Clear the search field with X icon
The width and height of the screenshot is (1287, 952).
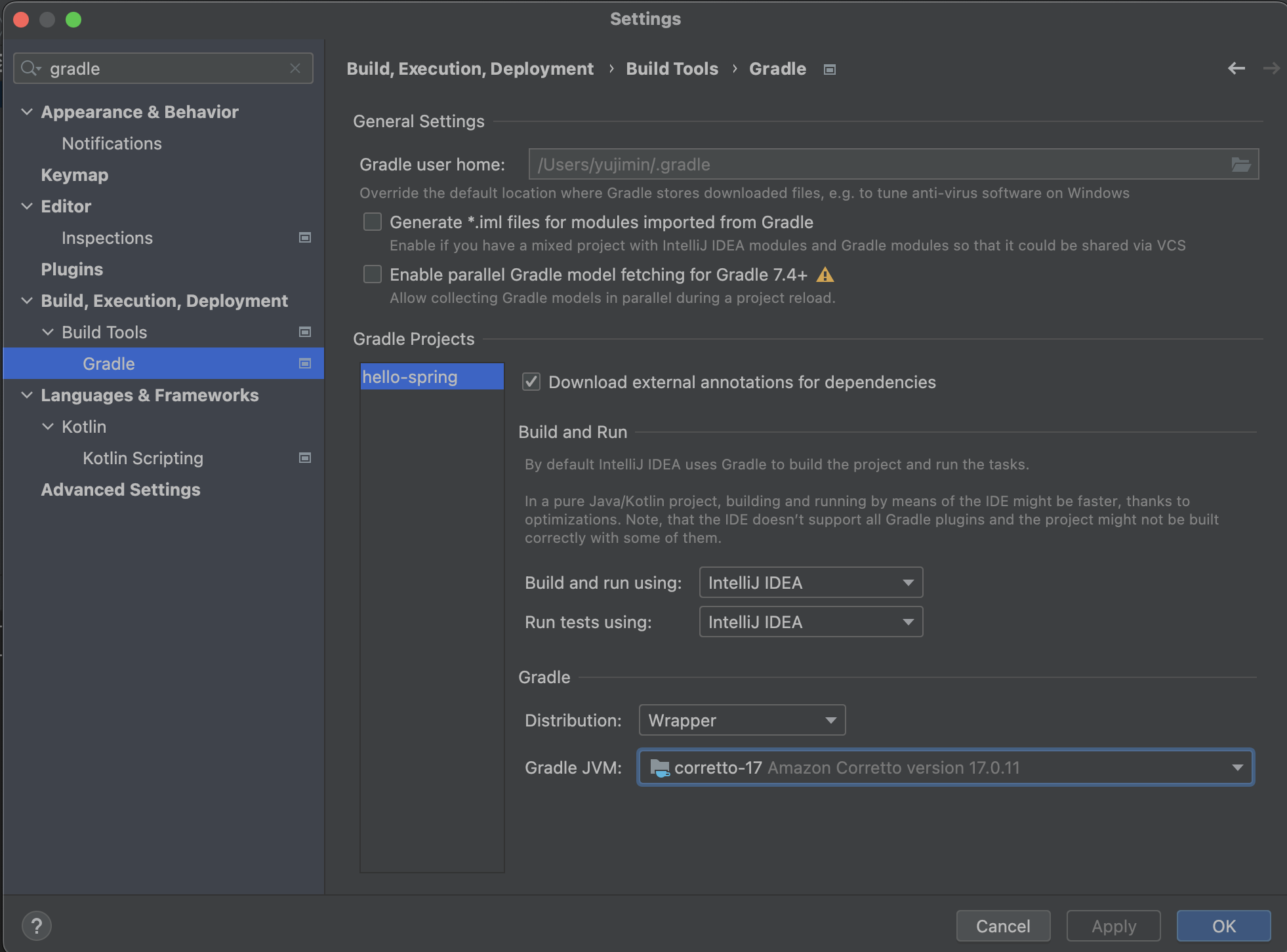pyautogui.click(x=295, y=68)
